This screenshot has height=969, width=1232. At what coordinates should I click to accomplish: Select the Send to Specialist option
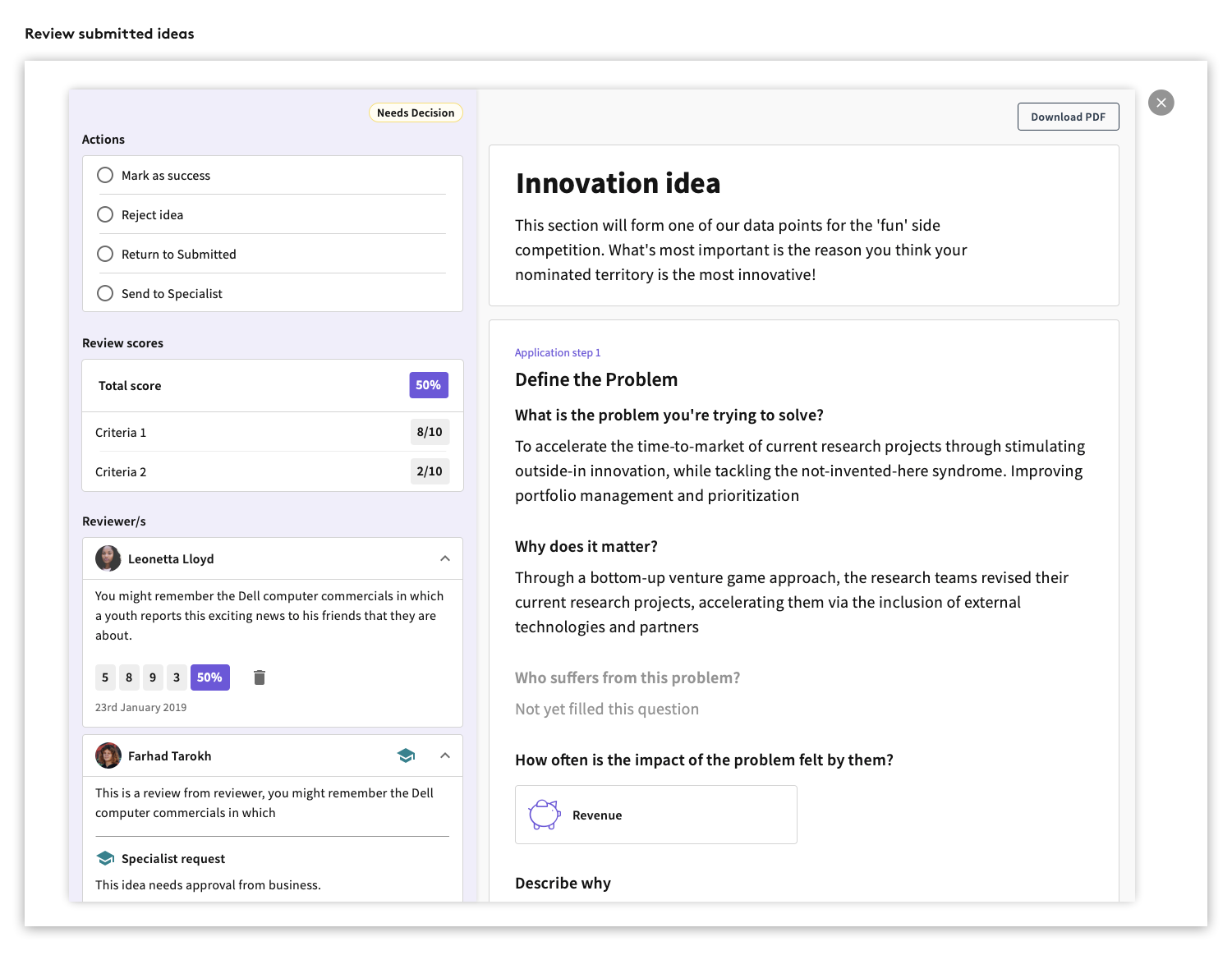point(105,293)
